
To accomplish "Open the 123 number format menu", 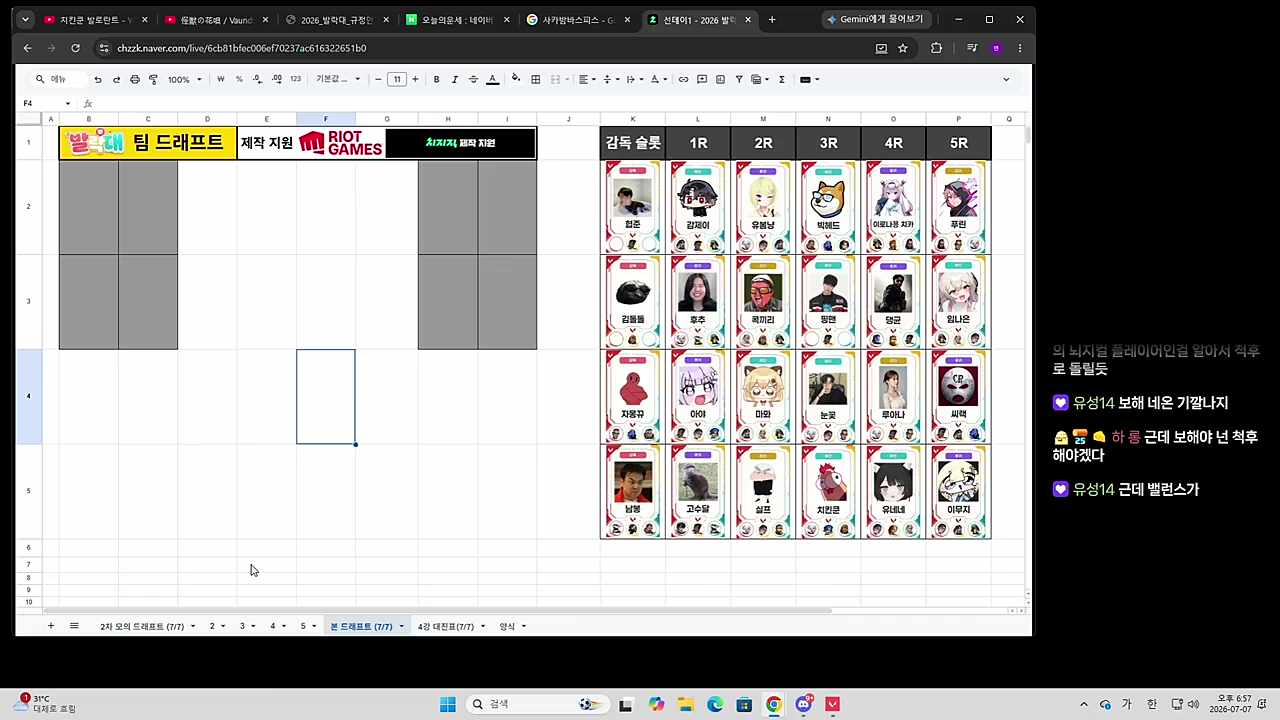I will point(295,79).
